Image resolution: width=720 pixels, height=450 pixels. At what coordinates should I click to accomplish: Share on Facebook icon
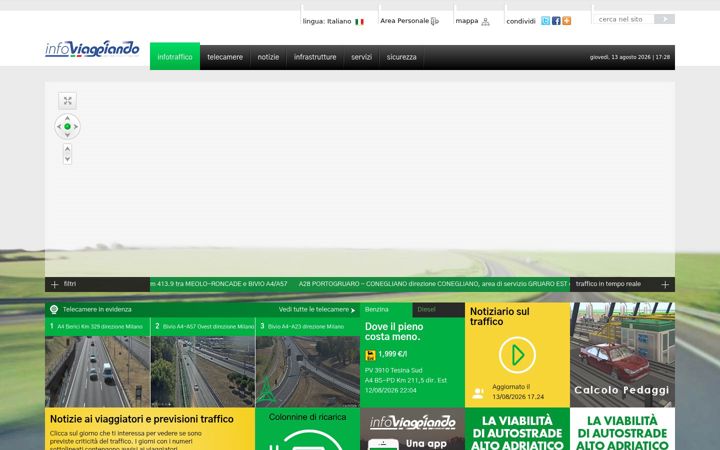point(556,21)
